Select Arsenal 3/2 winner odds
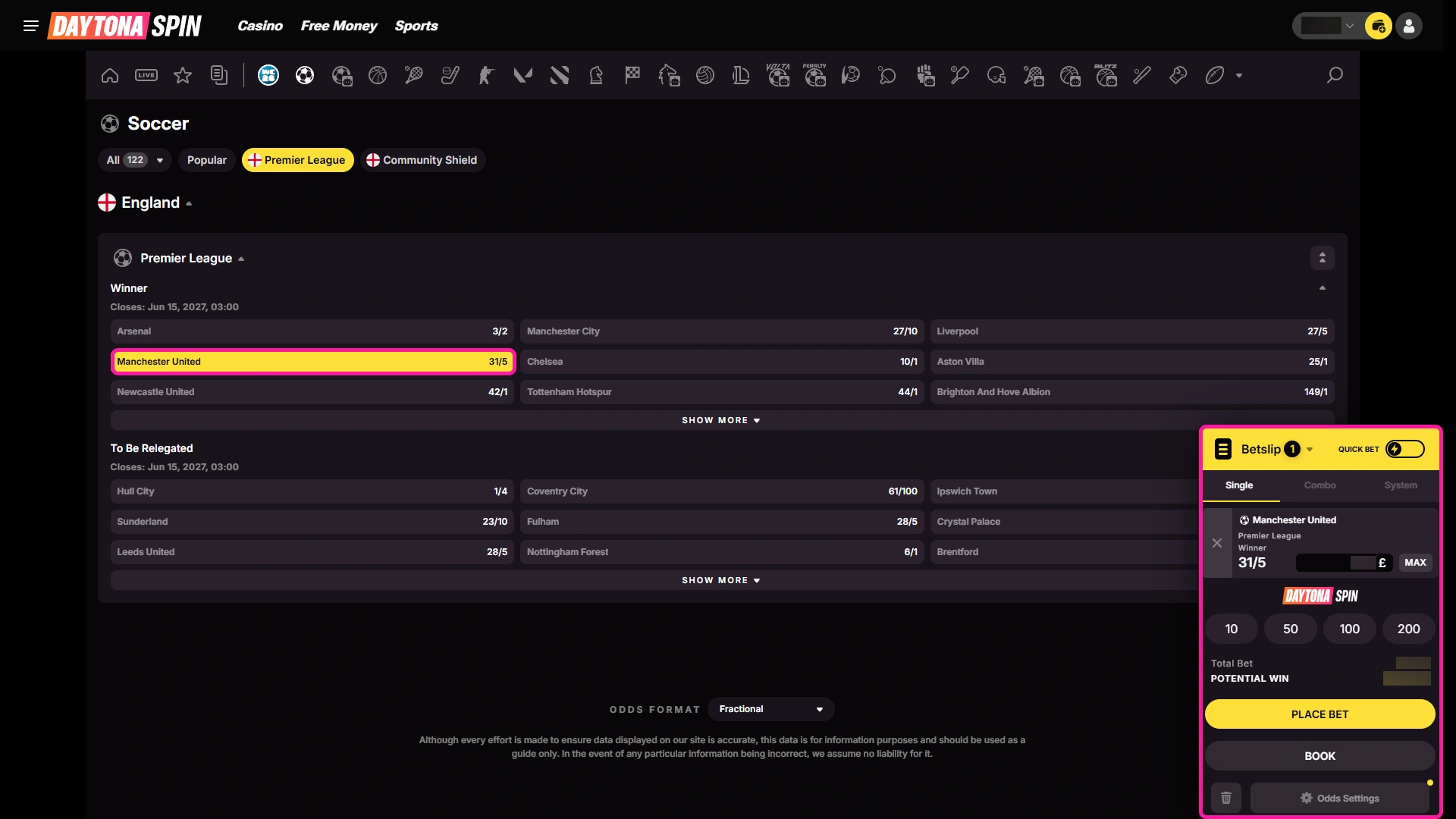Viewport: 1456px width, 819px height. pos(312,331)
